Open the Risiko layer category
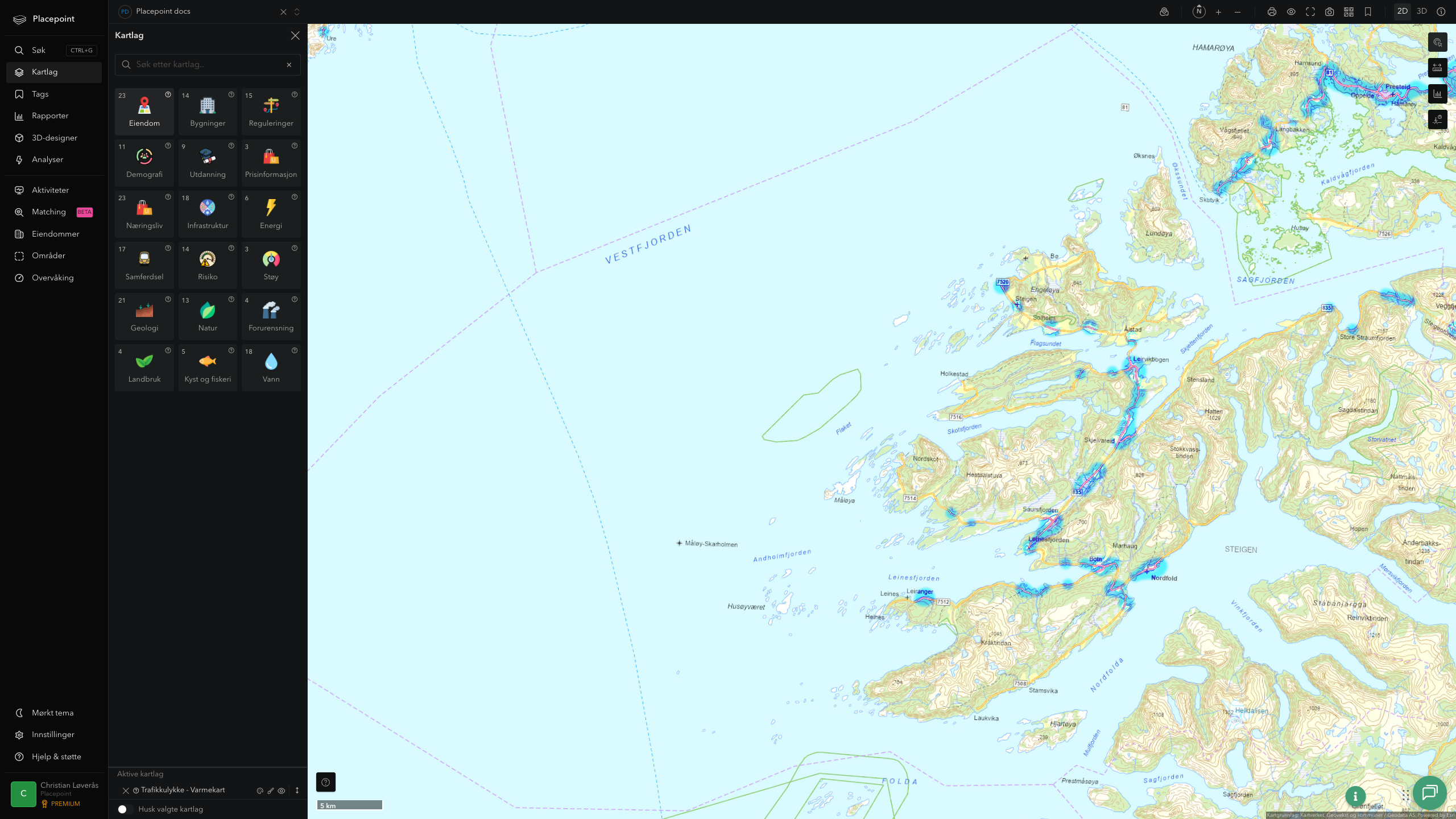Viewport: 1456px width, 819px height. [x=208, y=265]
